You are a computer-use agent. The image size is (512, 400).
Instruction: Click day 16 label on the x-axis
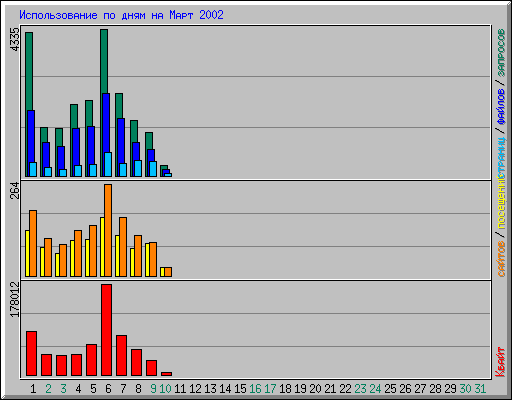tap(255, 389)
